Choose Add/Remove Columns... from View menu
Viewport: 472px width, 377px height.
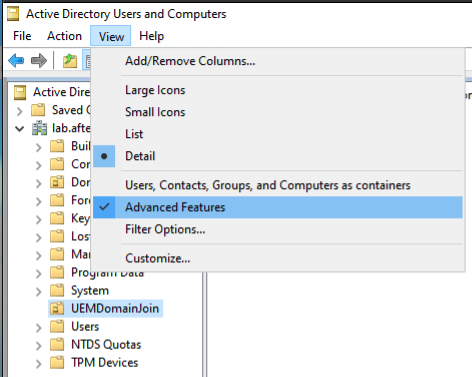278,61
